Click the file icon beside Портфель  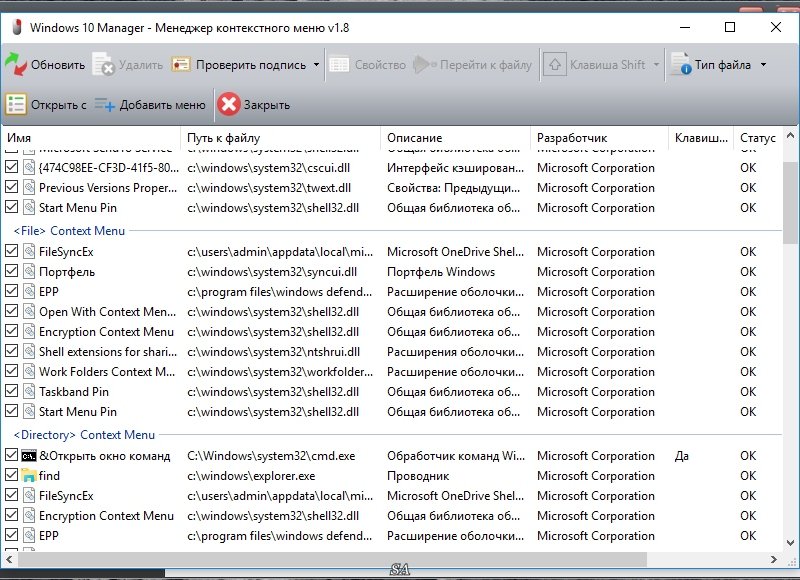click(x=29, y=272)
